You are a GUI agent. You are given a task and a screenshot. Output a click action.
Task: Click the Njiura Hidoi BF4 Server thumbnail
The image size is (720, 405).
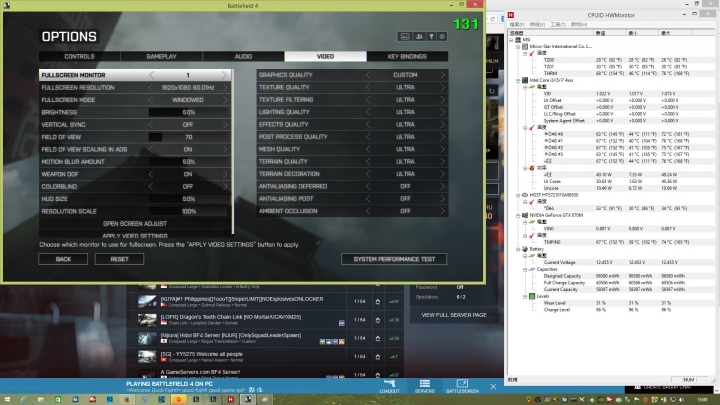[x=147, y=338]
